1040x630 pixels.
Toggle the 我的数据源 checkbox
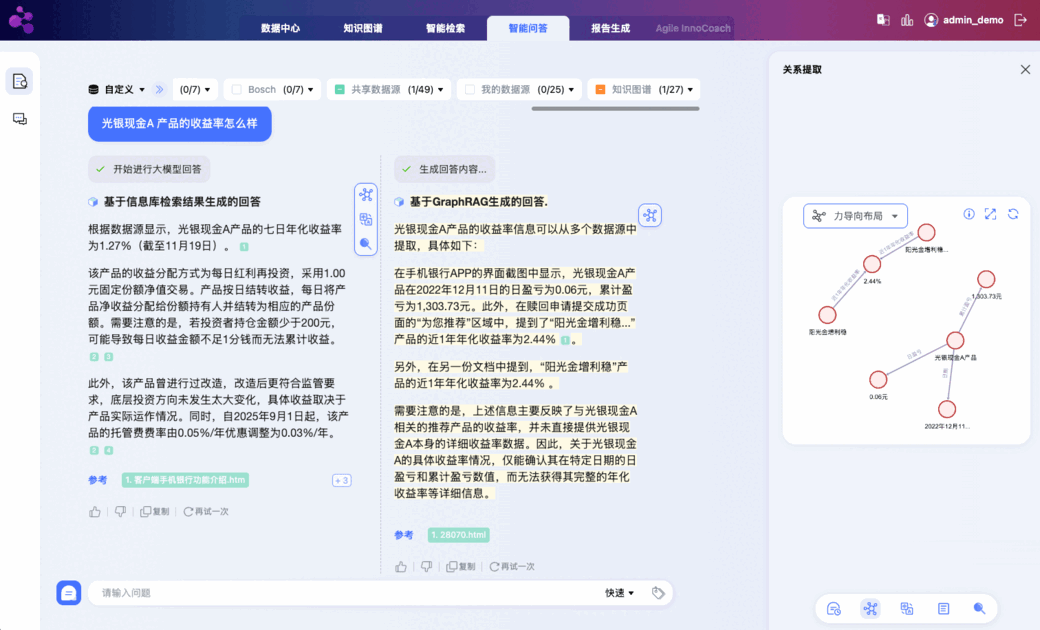pos(470,90)
